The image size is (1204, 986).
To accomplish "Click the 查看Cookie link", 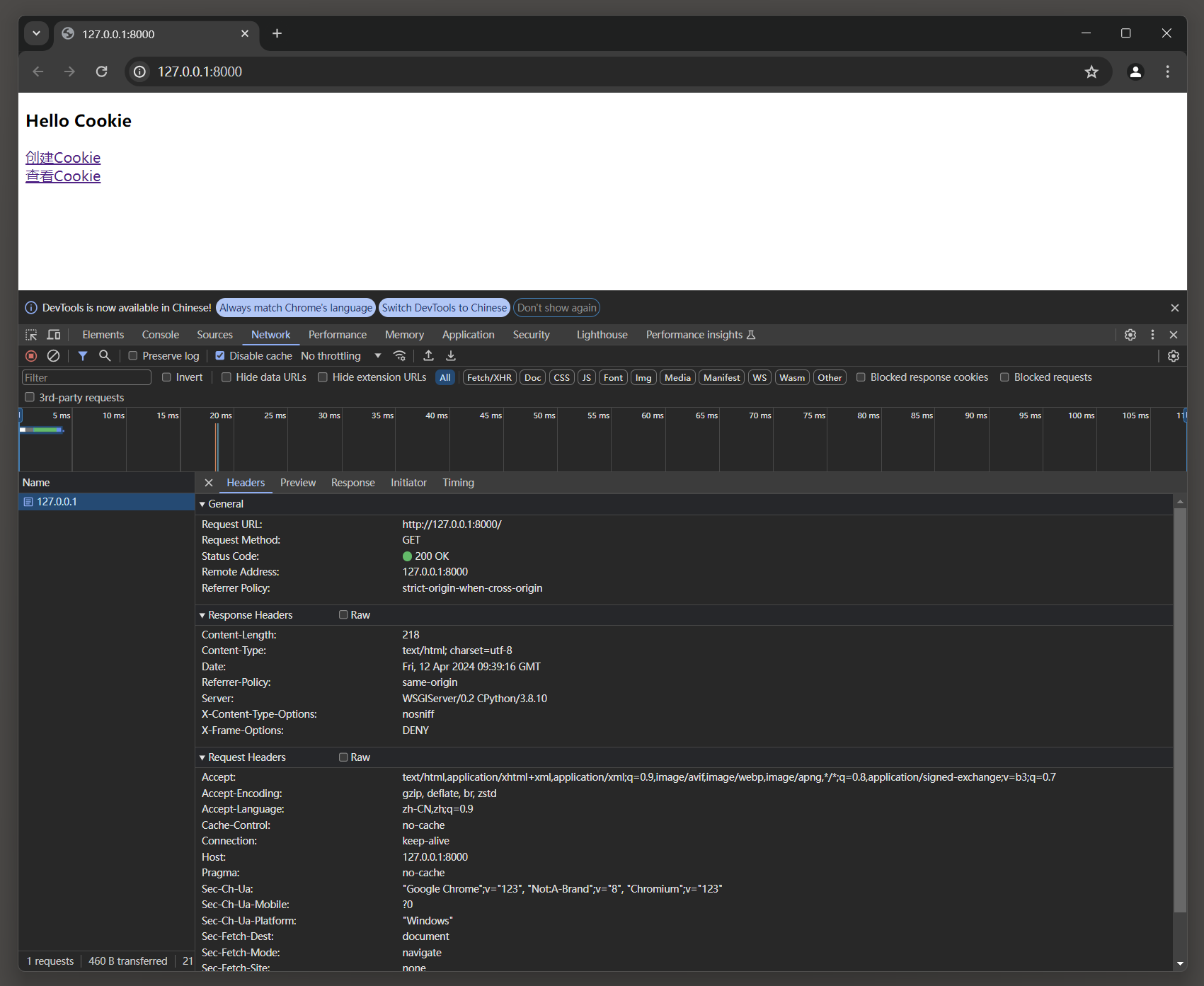I will click(x=63, y=176).
